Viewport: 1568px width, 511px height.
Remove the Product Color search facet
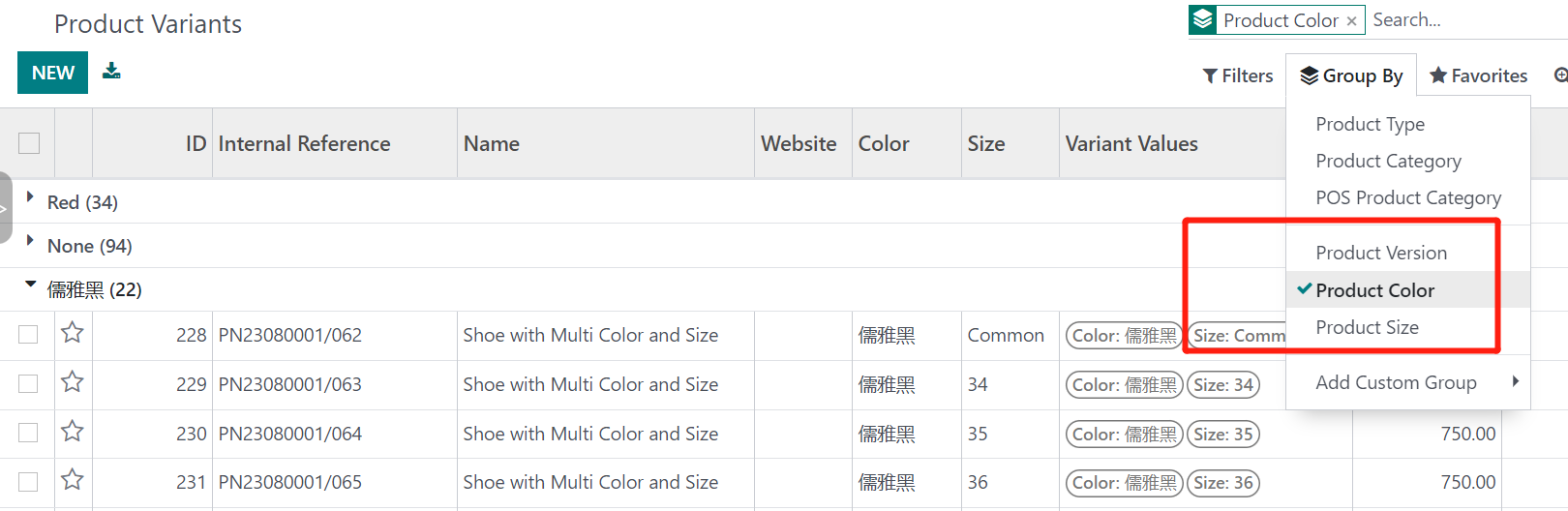(x=1351, y=21)
